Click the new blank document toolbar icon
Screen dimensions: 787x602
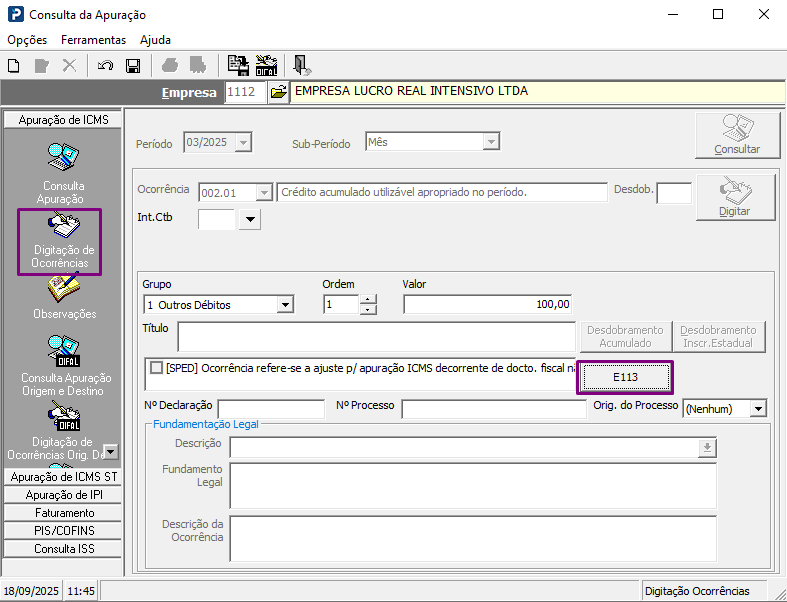pyautogui.click(x=14, y=66)
